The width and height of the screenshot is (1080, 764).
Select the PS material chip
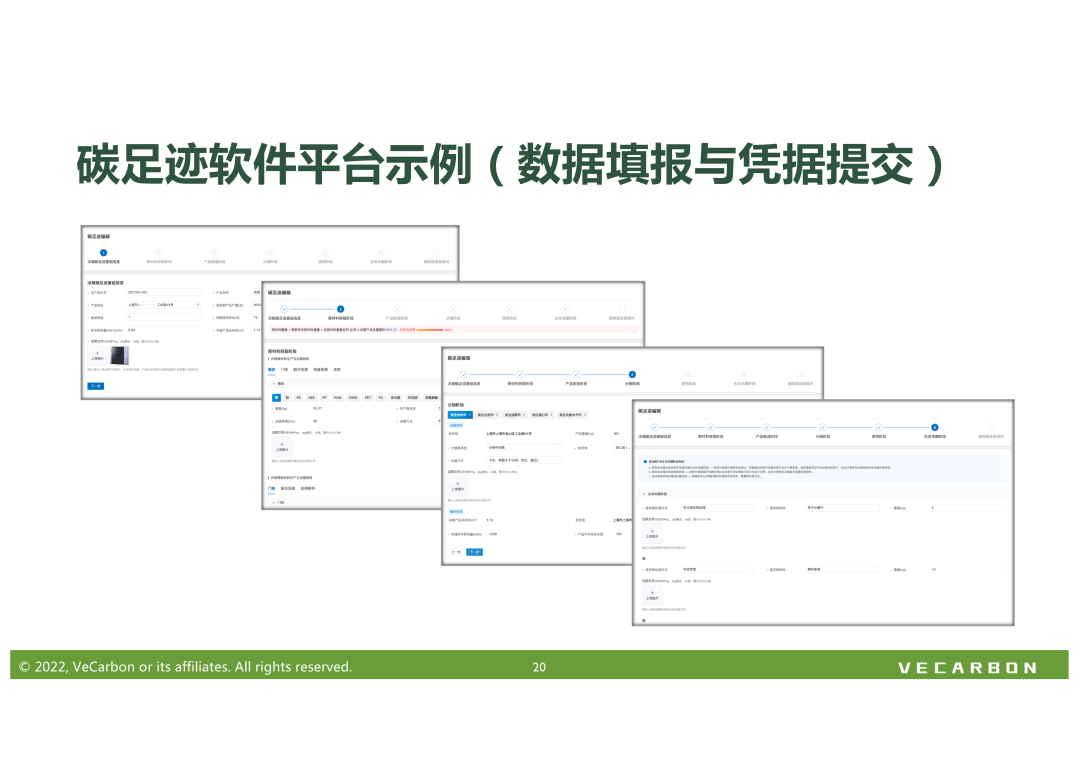click(298, 398)
